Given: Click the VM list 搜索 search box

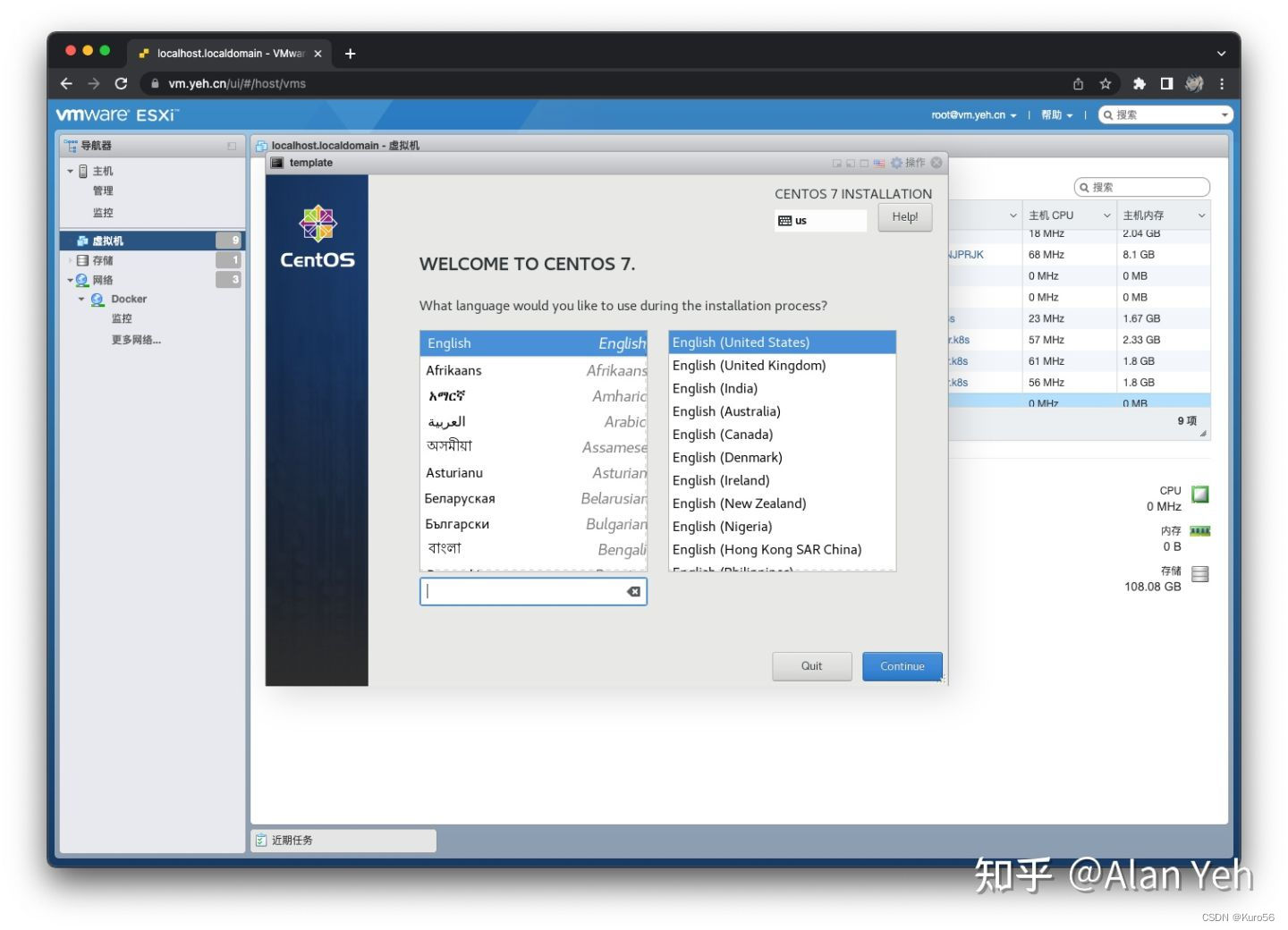Looking at the screenshot, I should click(1142, 187).
